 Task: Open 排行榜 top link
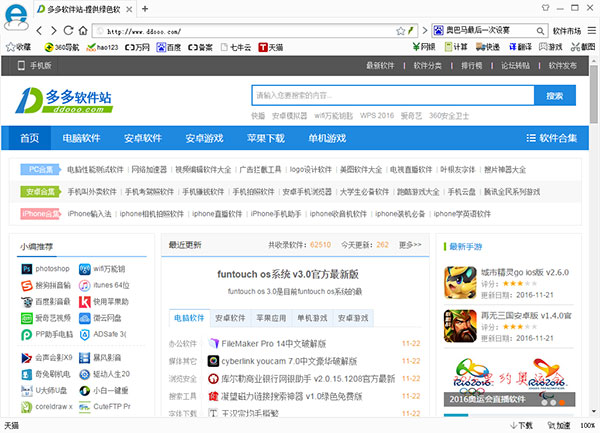[471, 66]
